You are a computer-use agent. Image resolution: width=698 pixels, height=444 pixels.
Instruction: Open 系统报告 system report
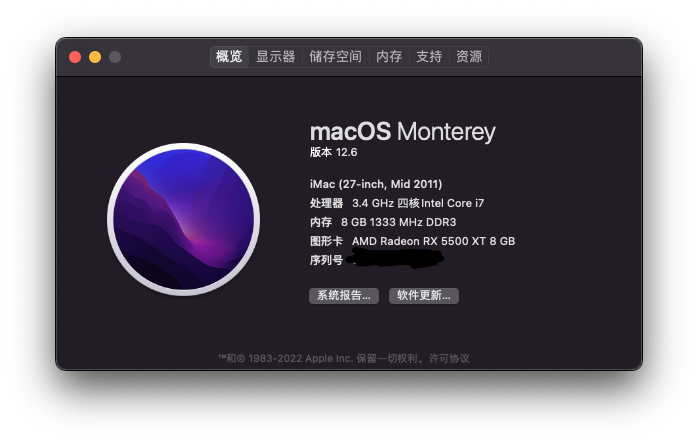[x=344, y=296]
